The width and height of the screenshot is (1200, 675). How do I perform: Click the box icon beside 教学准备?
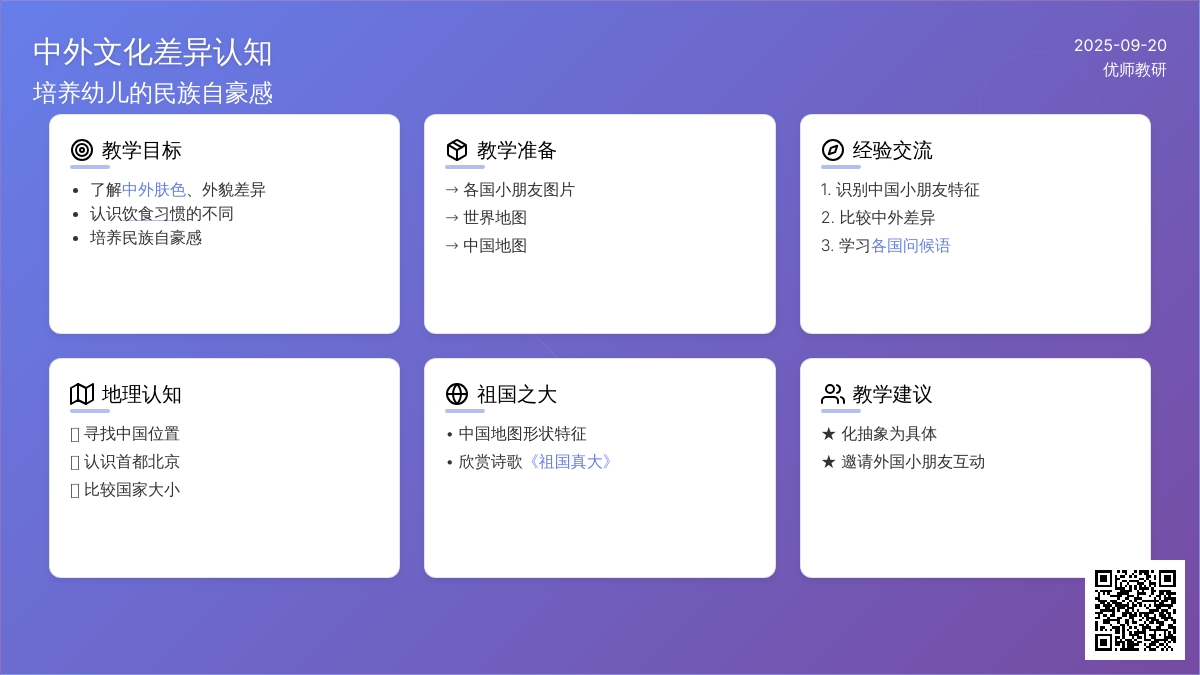tap(457, 150)
